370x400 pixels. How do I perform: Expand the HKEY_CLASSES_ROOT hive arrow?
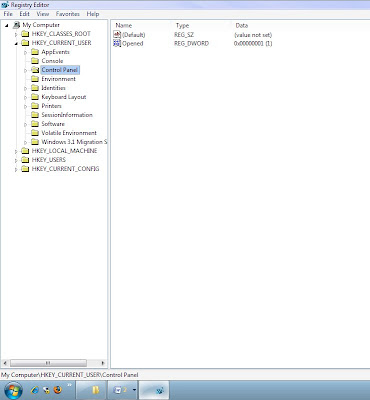(16, 34)
